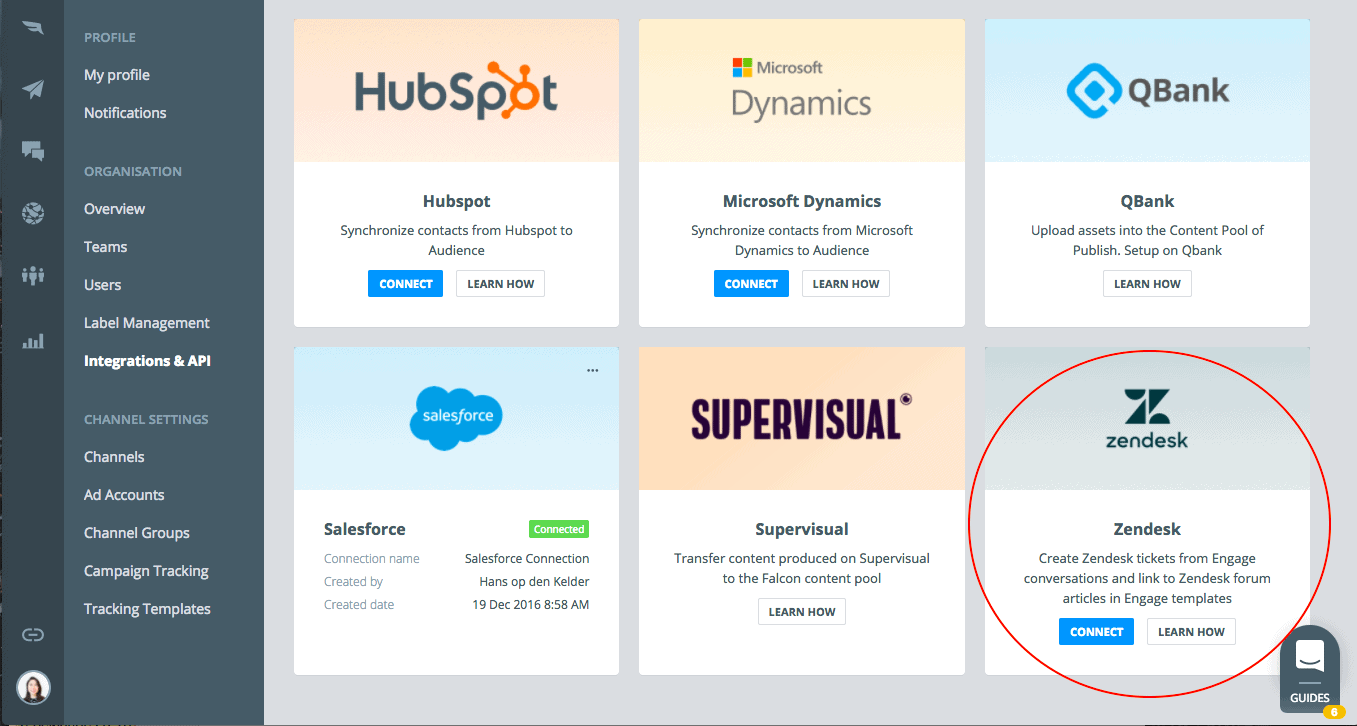The image size is (1357, 726).
Task: Click the Supervisual card title
Action: (802, 529)
